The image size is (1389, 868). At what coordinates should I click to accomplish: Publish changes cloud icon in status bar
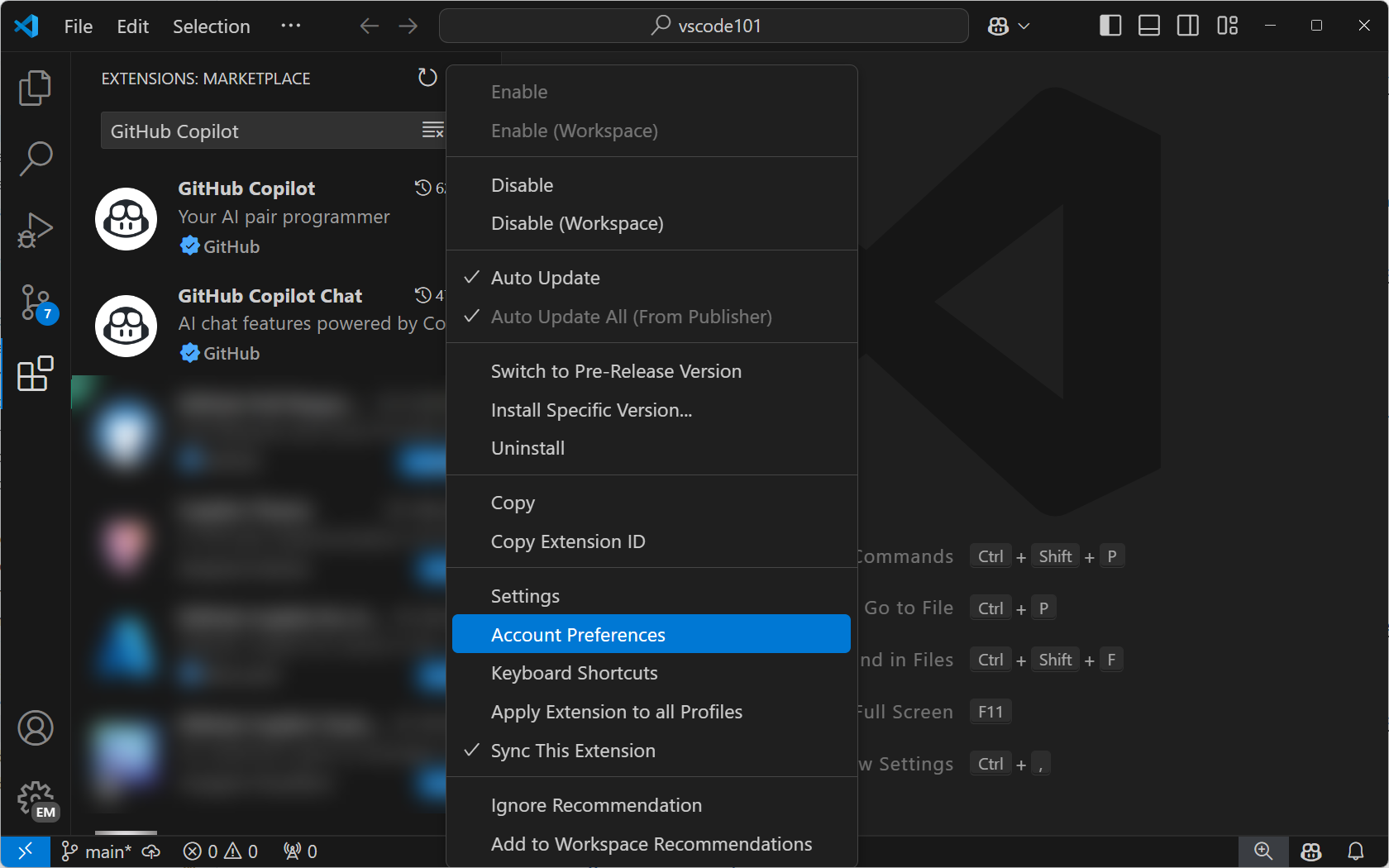tap(150, 851)
